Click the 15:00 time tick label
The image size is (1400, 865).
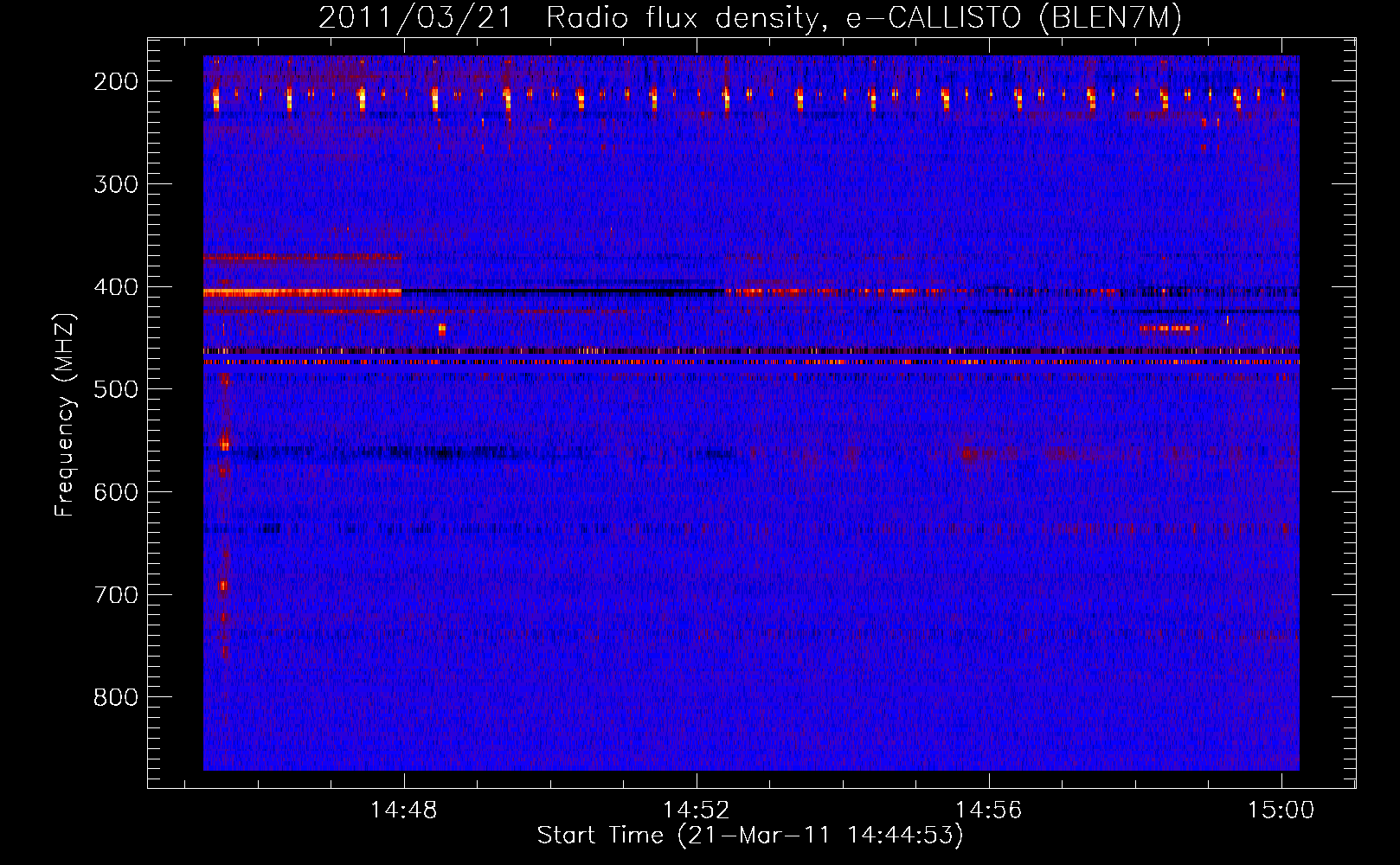coord(1281,811)
